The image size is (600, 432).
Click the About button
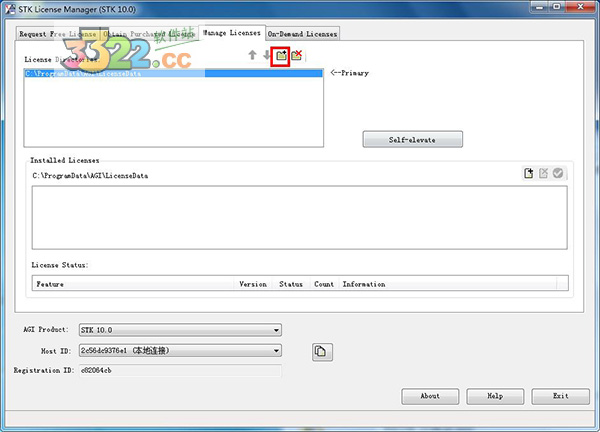(x=430, y=395)
